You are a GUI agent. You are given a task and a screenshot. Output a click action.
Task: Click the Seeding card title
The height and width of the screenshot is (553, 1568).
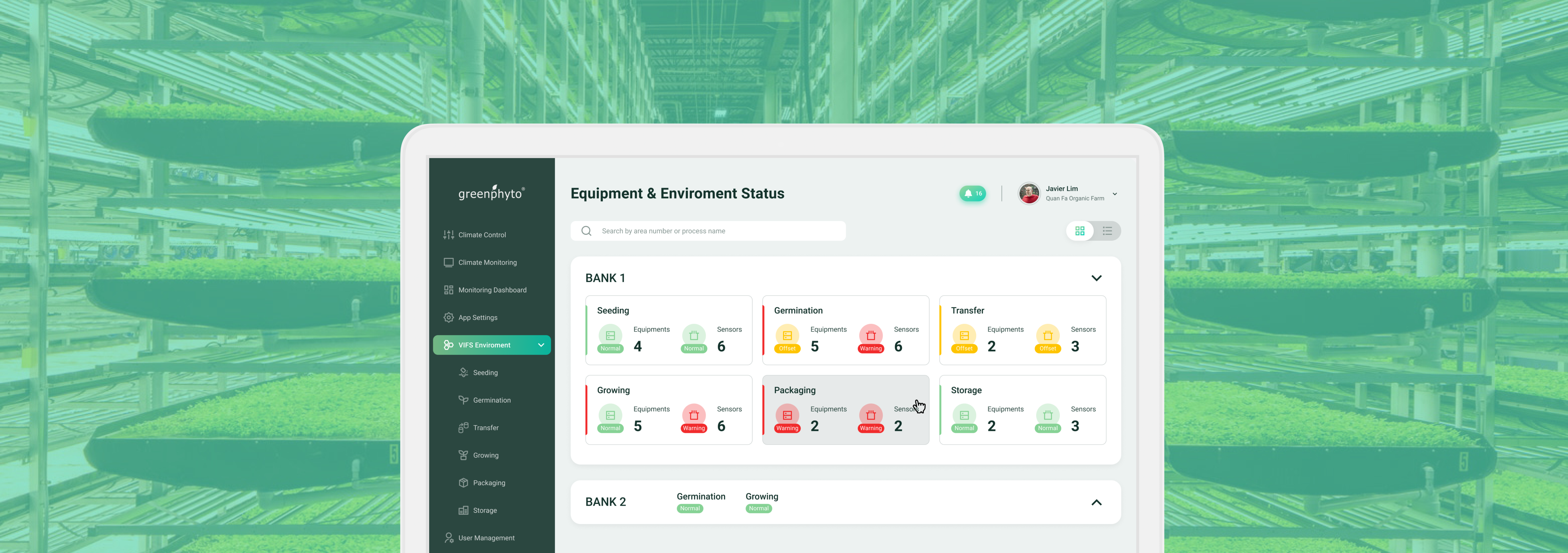pos(613,311)
